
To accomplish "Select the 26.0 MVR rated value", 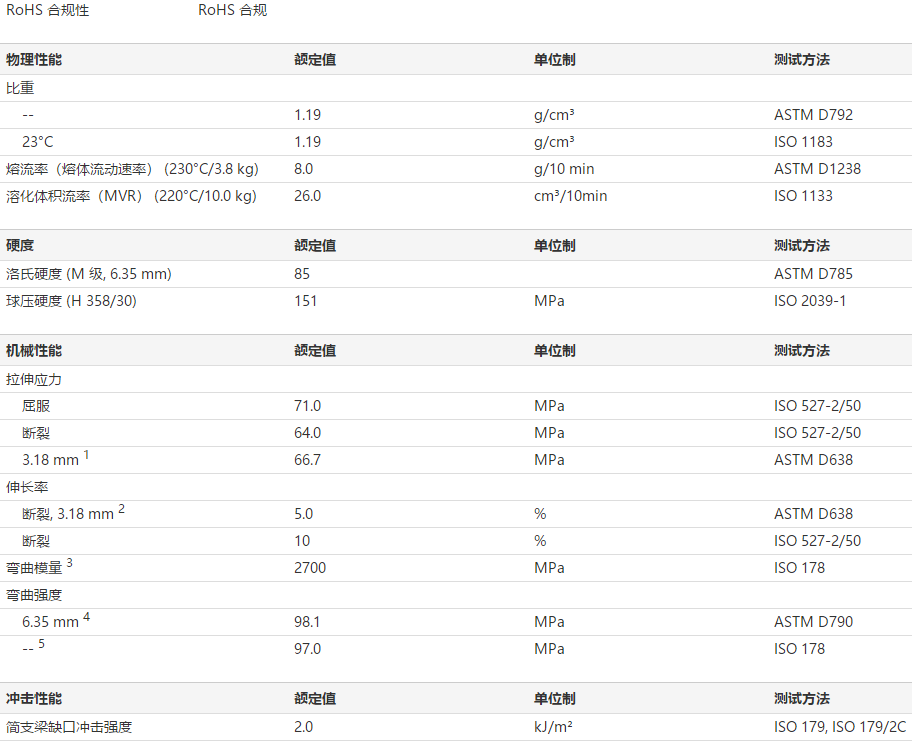I will [x=308, y=196].
